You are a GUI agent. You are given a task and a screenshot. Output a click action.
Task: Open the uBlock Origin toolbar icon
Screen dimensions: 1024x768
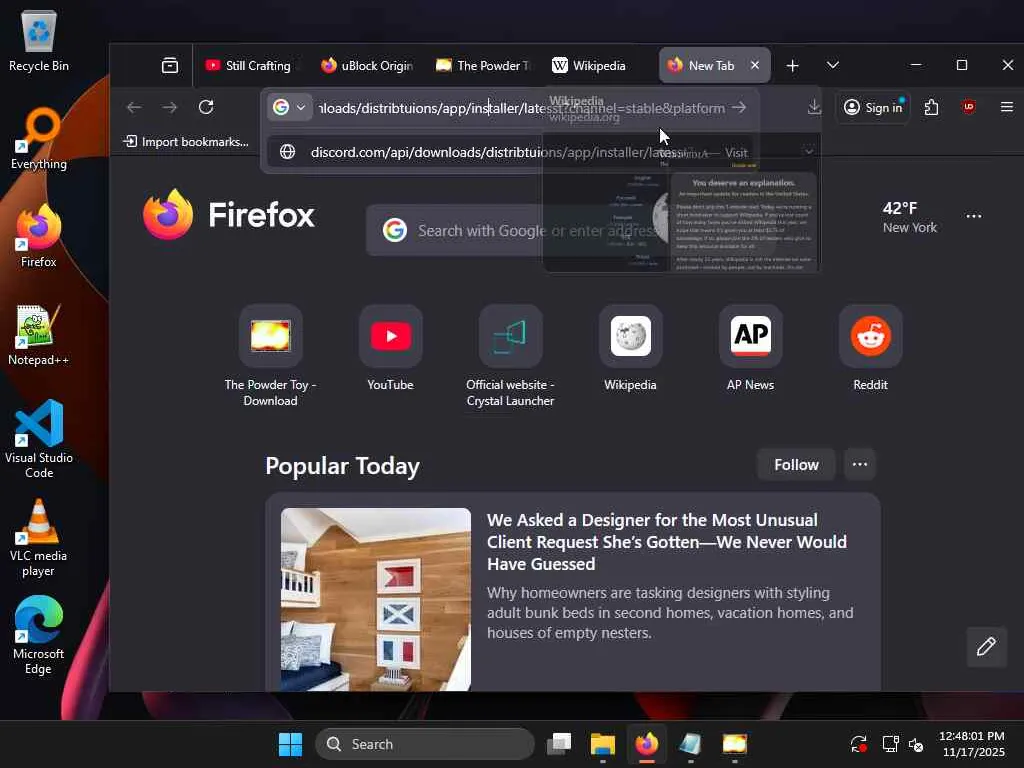coord(968,107)
